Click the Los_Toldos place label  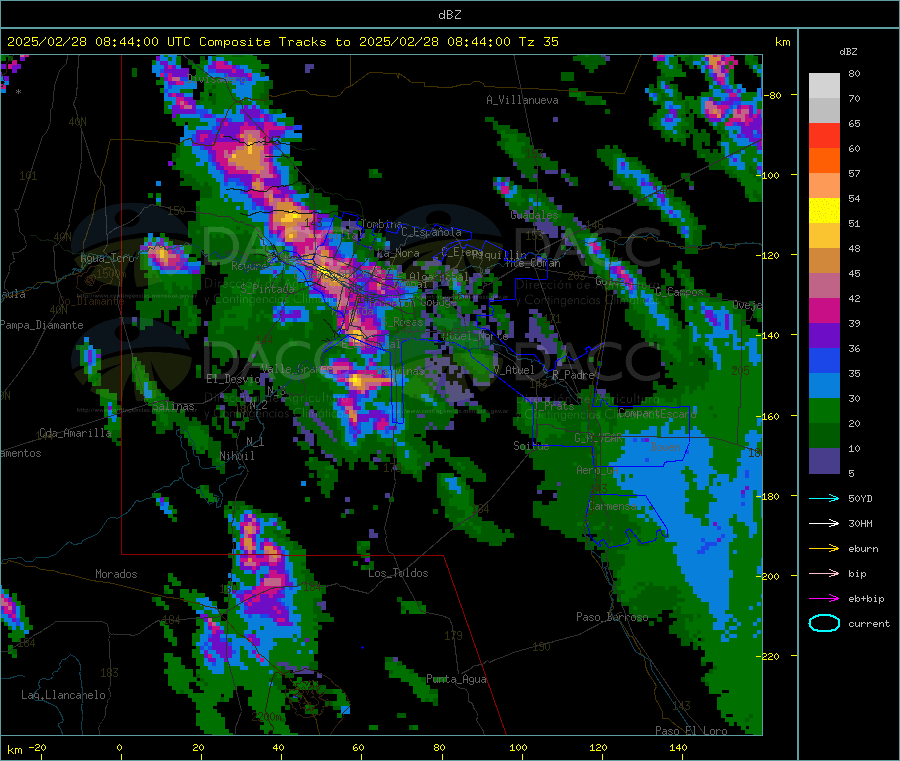point(398,573)
